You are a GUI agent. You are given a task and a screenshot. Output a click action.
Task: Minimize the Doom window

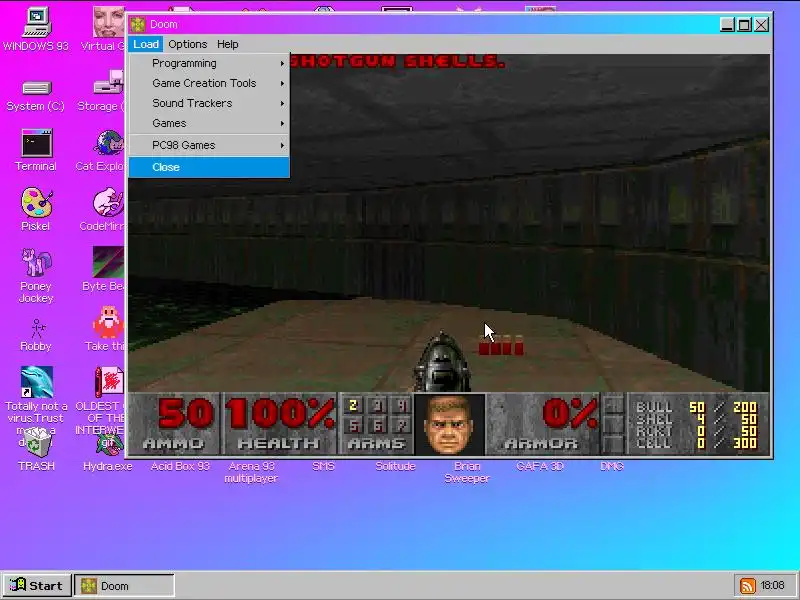(727, 24)
